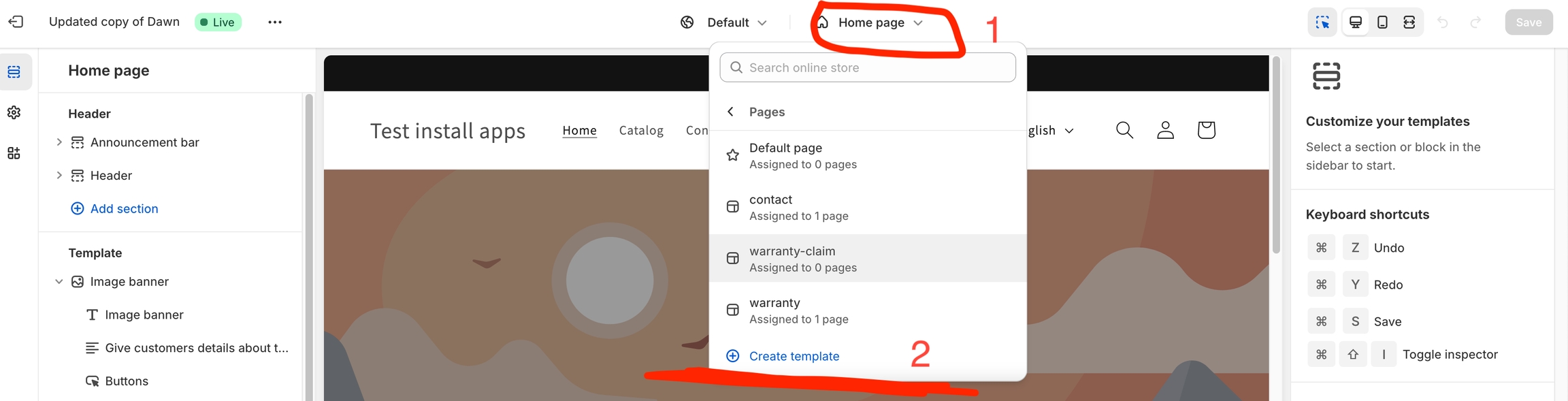Toggle the inspector selection tool
The width and height of the screenshot is (1568, 401).
point(1322,22)
